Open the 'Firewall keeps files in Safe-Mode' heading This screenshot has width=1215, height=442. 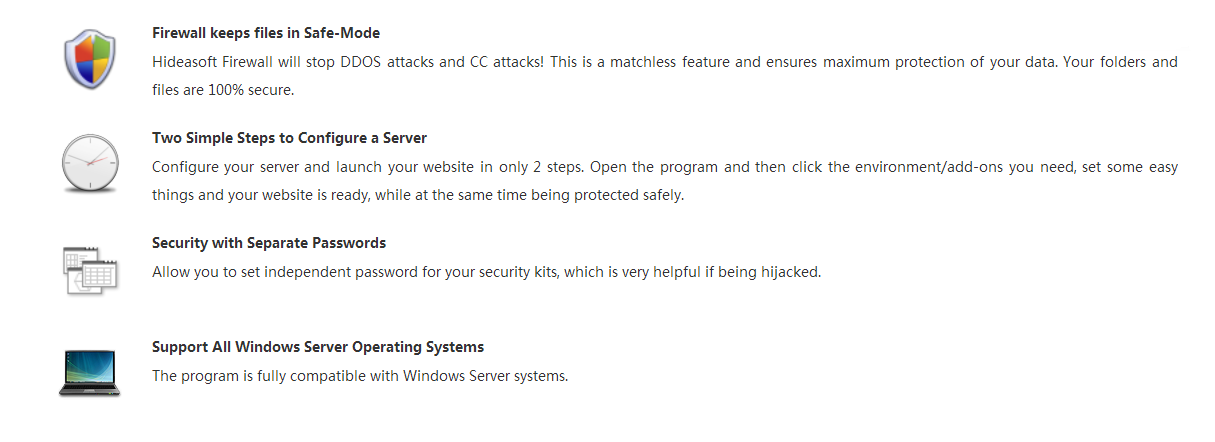point(266,33)
